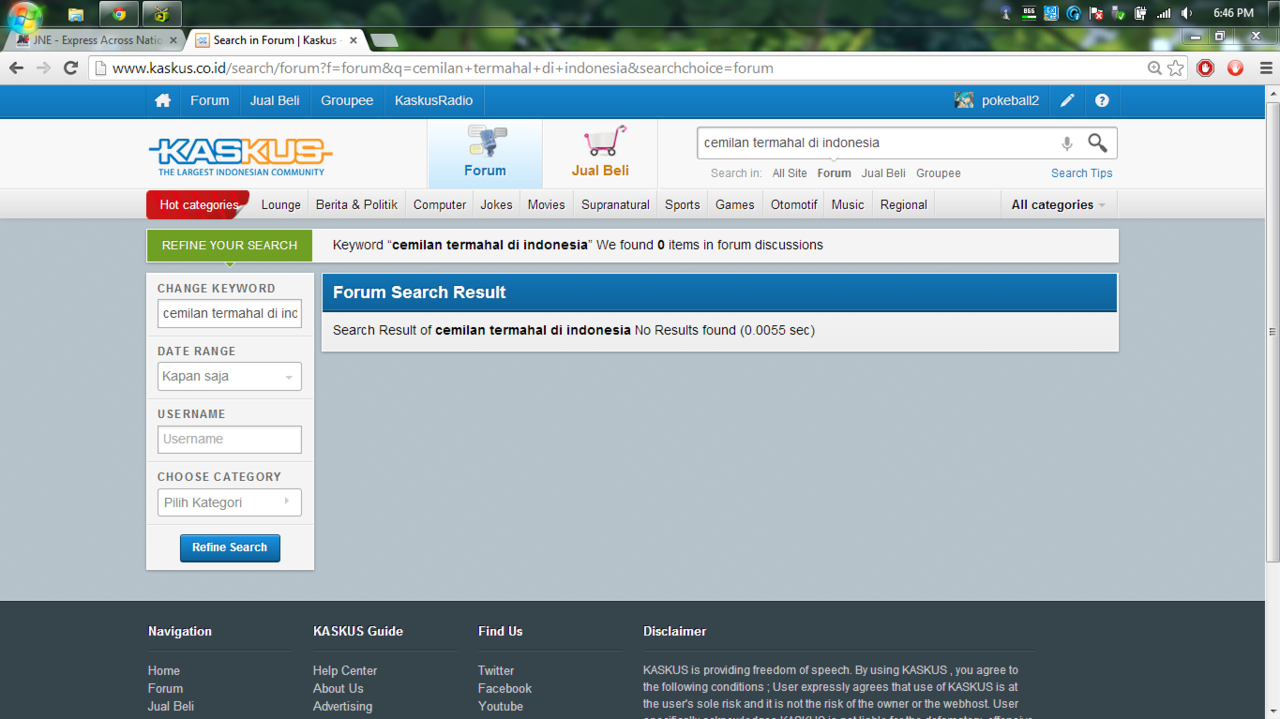1280x719 pixels.
Task: Open the Music category
Action: click(x=848, y=205)
